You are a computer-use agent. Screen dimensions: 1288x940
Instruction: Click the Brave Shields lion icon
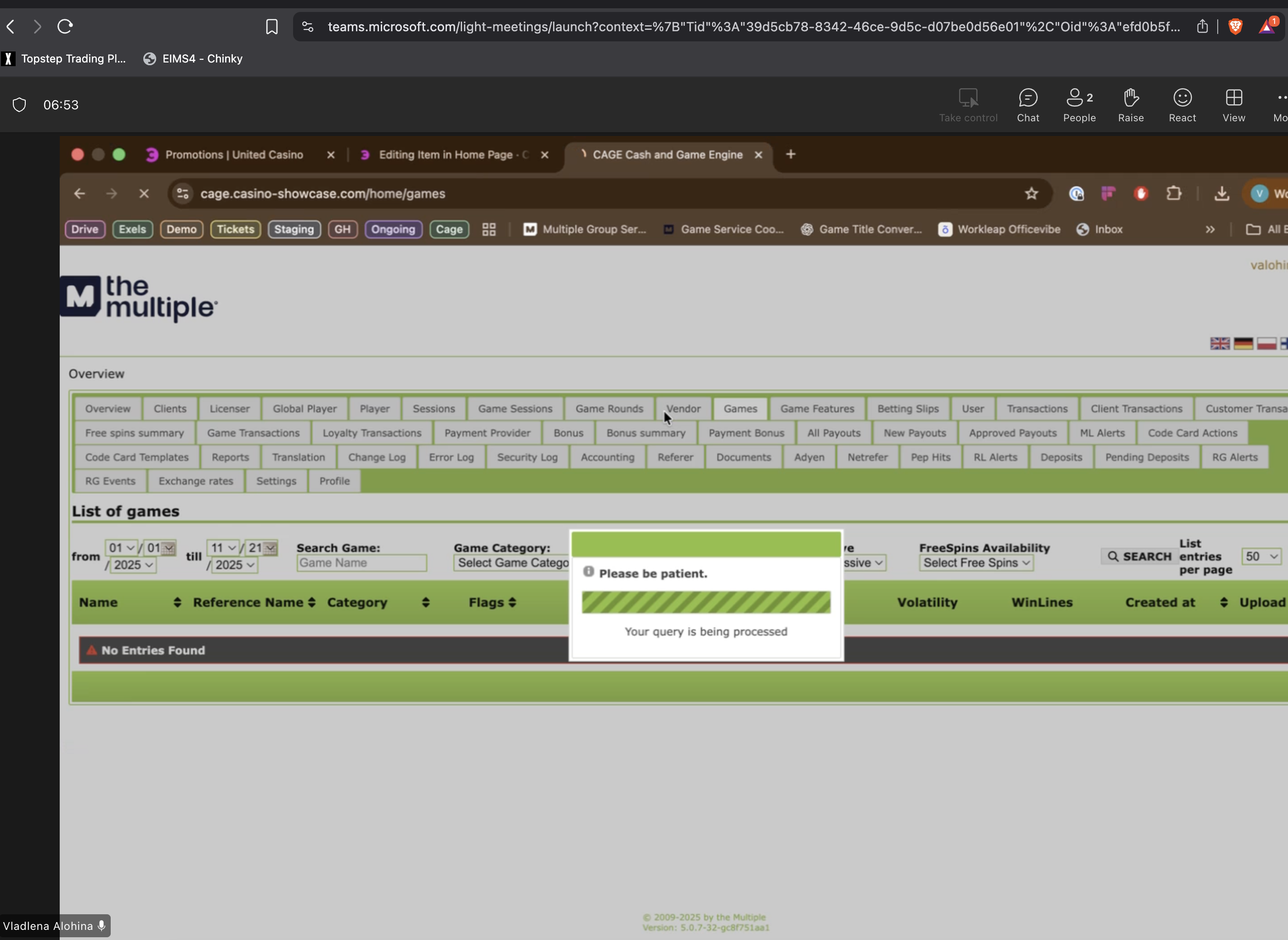pyautogui.click(x=1235, y=27)
